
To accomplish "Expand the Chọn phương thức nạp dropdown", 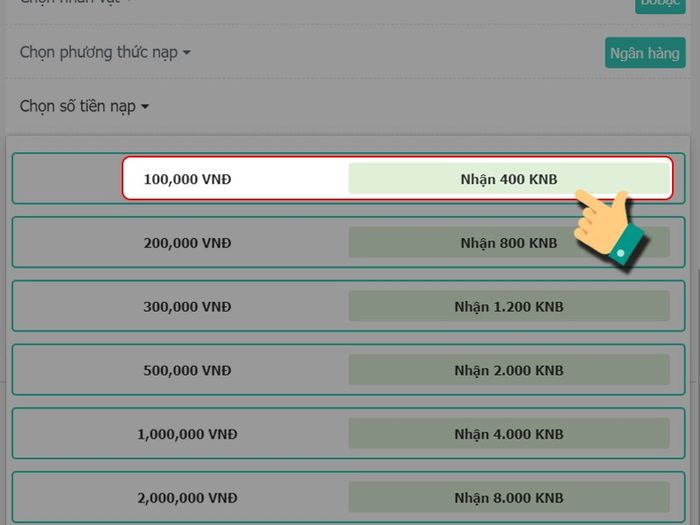I will pyautogui.click(x=105, y=52).
